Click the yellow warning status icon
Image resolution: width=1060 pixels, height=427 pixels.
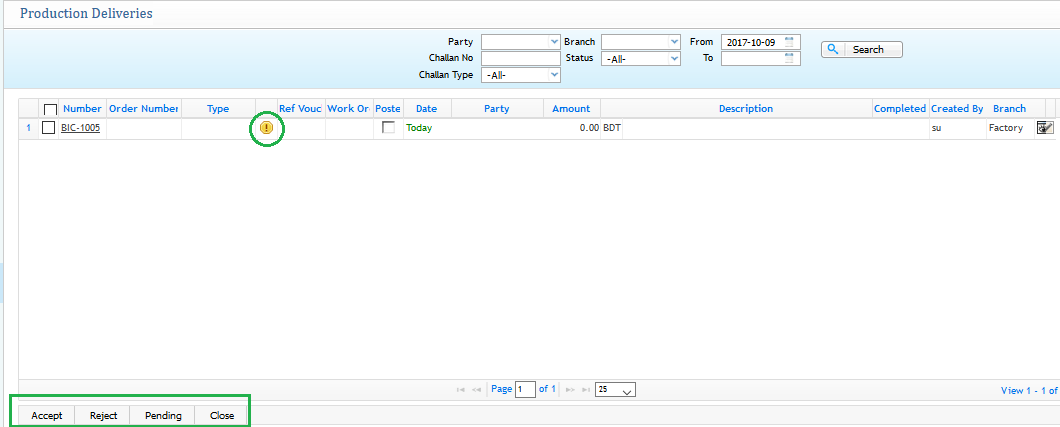266,128
